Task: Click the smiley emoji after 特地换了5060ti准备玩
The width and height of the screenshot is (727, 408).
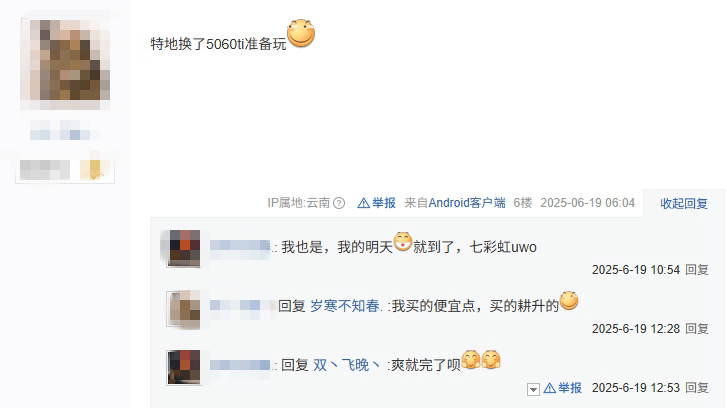Action: pos(301,33)
